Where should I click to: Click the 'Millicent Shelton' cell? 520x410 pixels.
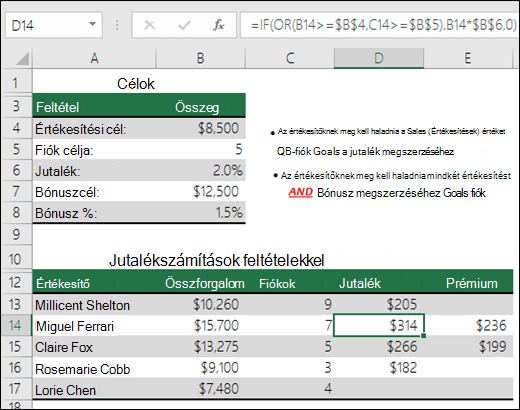point(94,305)
